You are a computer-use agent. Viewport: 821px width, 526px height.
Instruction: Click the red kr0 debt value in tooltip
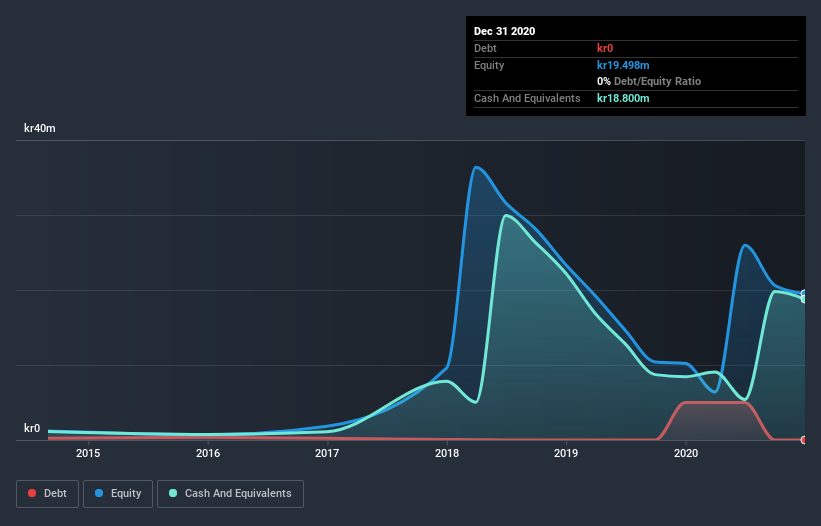(605, 48)
